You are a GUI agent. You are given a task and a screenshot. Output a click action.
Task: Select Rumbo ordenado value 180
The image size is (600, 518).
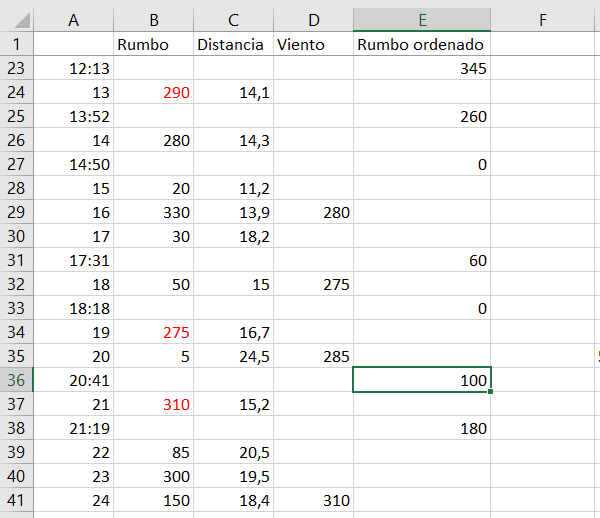tap(422, 428)
